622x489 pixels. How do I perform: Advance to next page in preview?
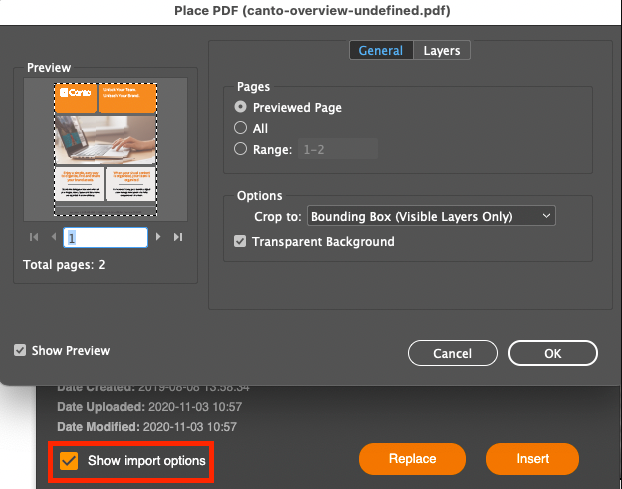tap(158, 237)
